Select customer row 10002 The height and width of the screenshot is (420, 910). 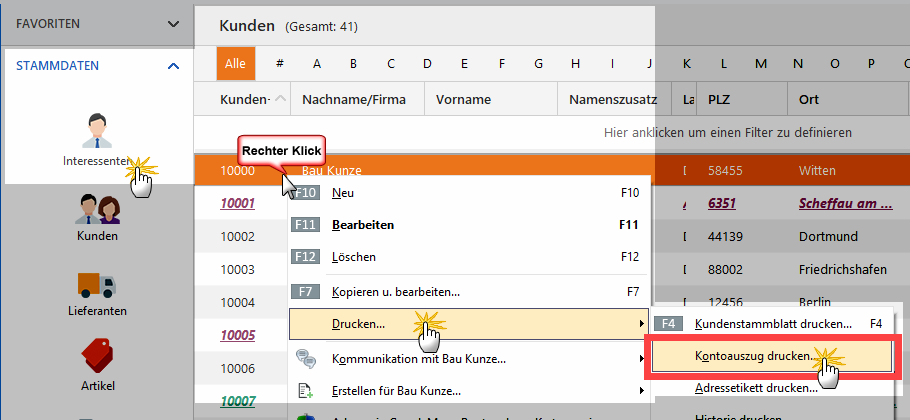[237, 237]
